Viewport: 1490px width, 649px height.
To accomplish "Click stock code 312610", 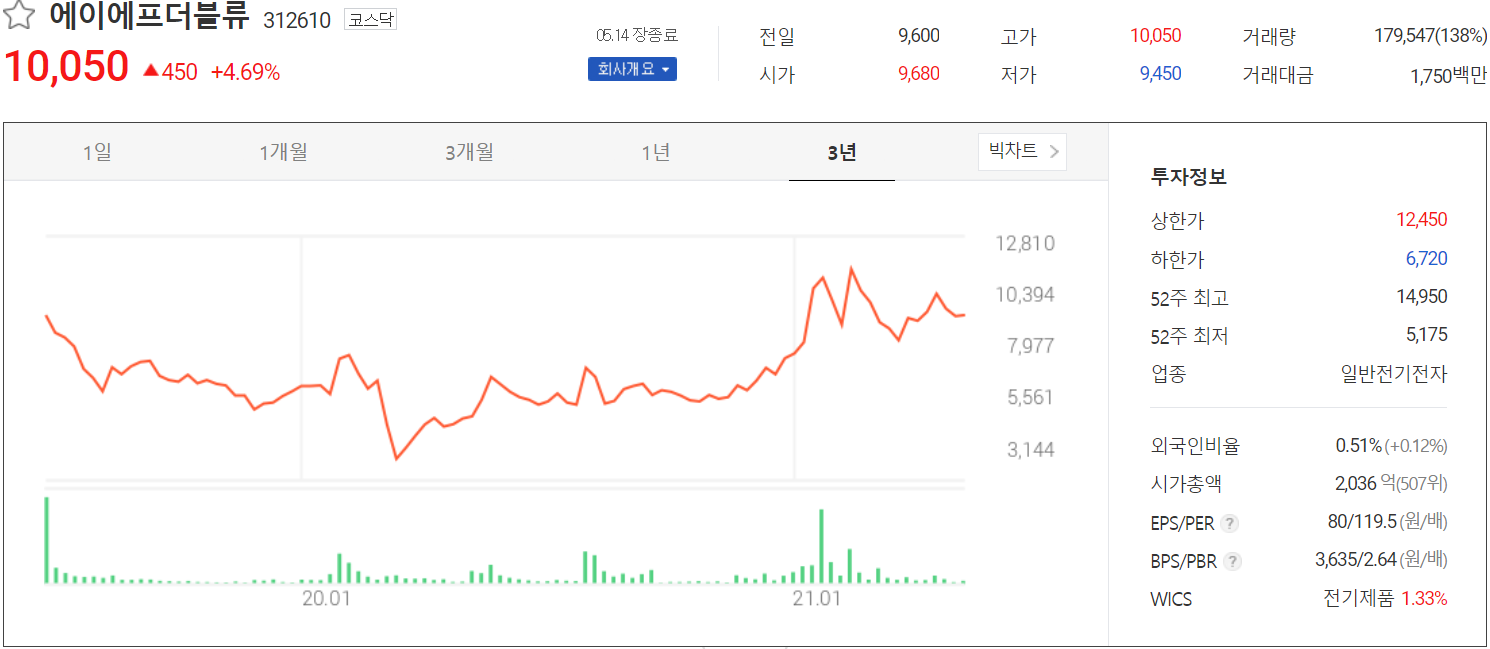I will point(297,20).
